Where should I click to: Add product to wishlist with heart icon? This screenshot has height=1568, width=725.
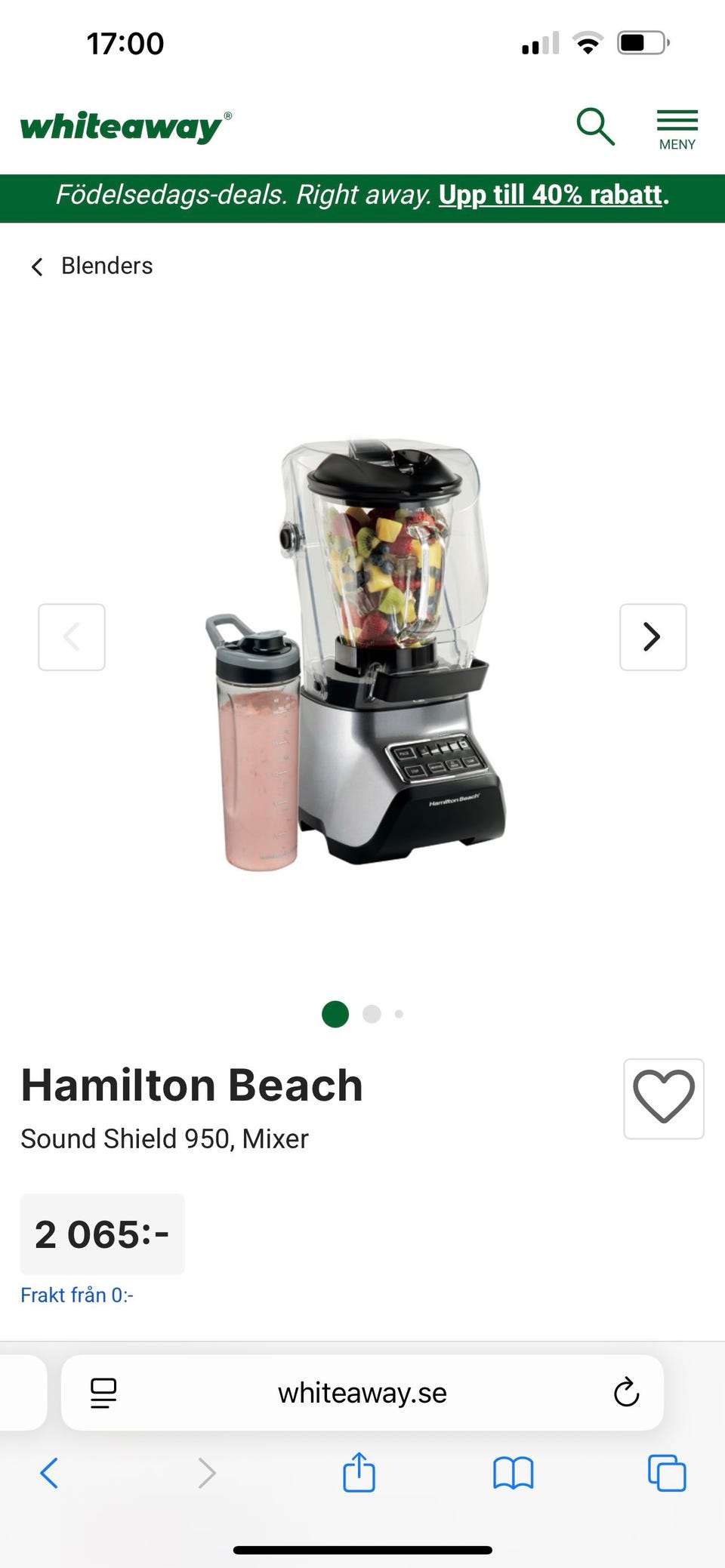(x=664, y=1098)
